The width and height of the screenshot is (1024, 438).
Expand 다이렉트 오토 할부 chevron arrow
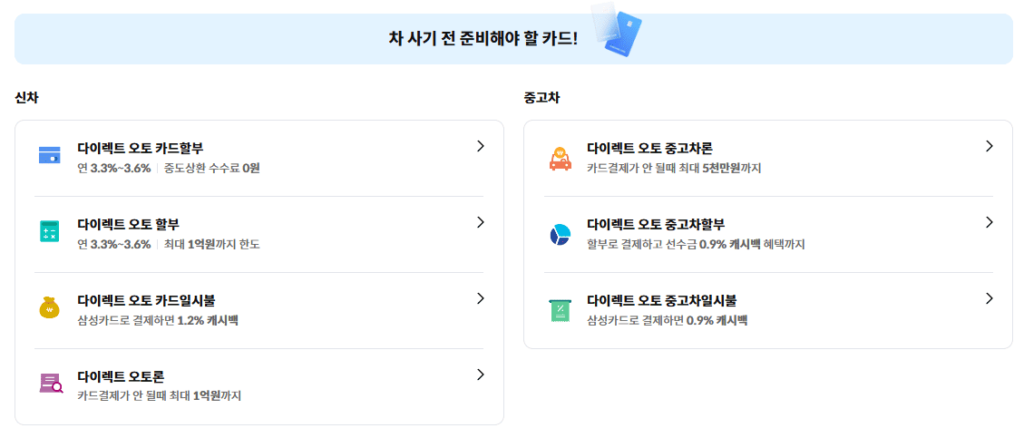(480, 222)
